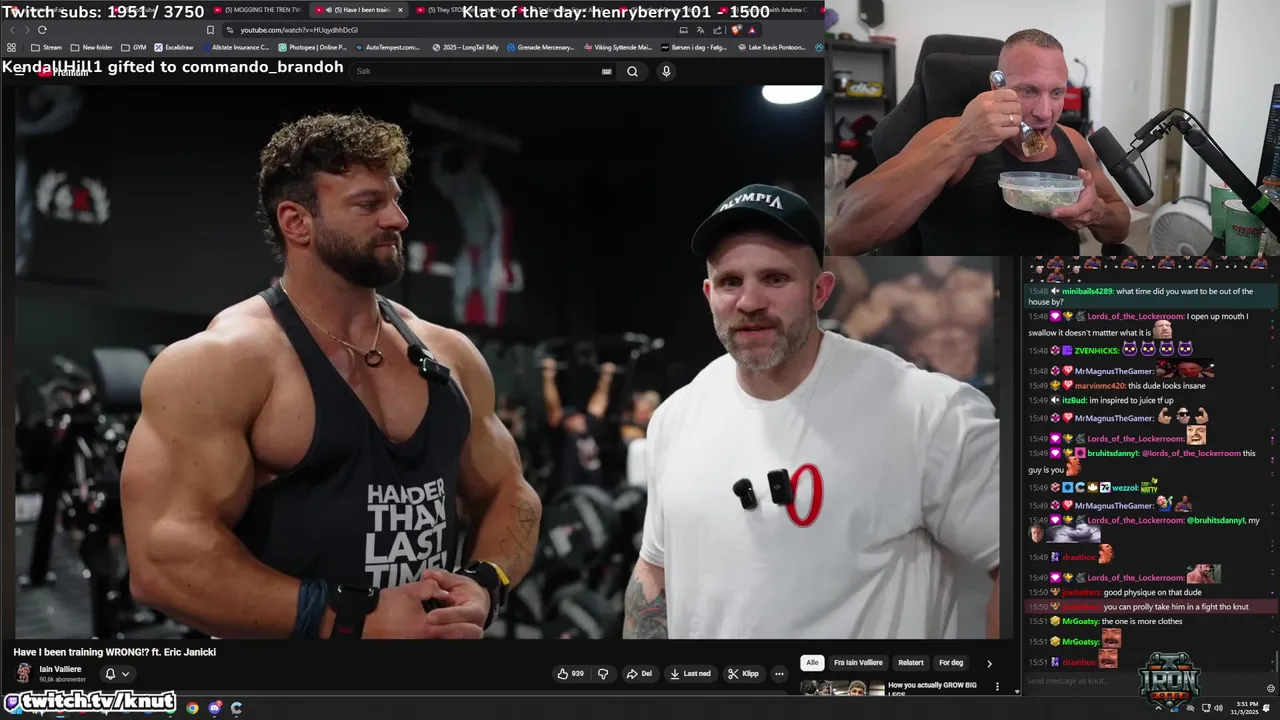
Task: Open the emote picker in chat input
Action: pos(1271,688)
